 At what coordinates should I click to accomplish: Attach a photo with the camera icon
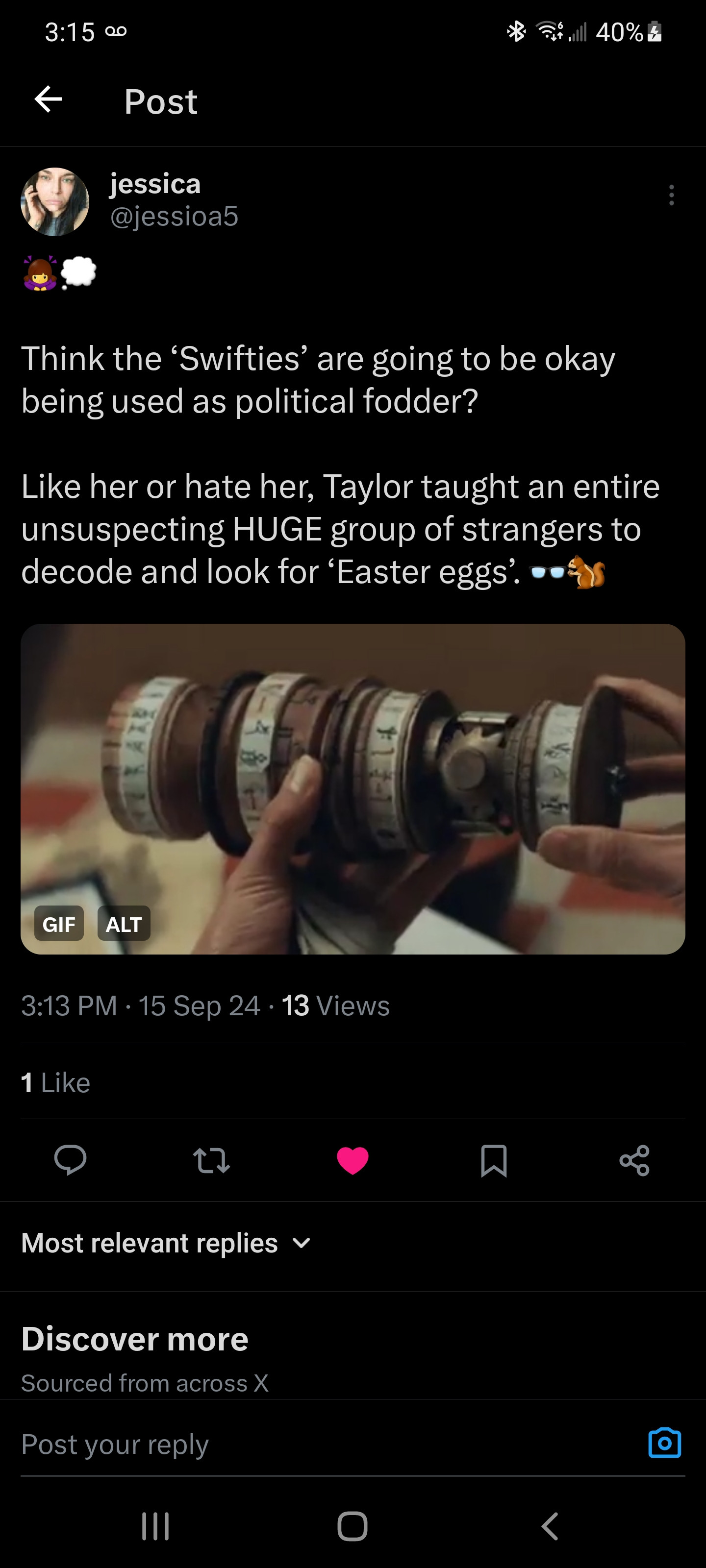coord(664,1443)
